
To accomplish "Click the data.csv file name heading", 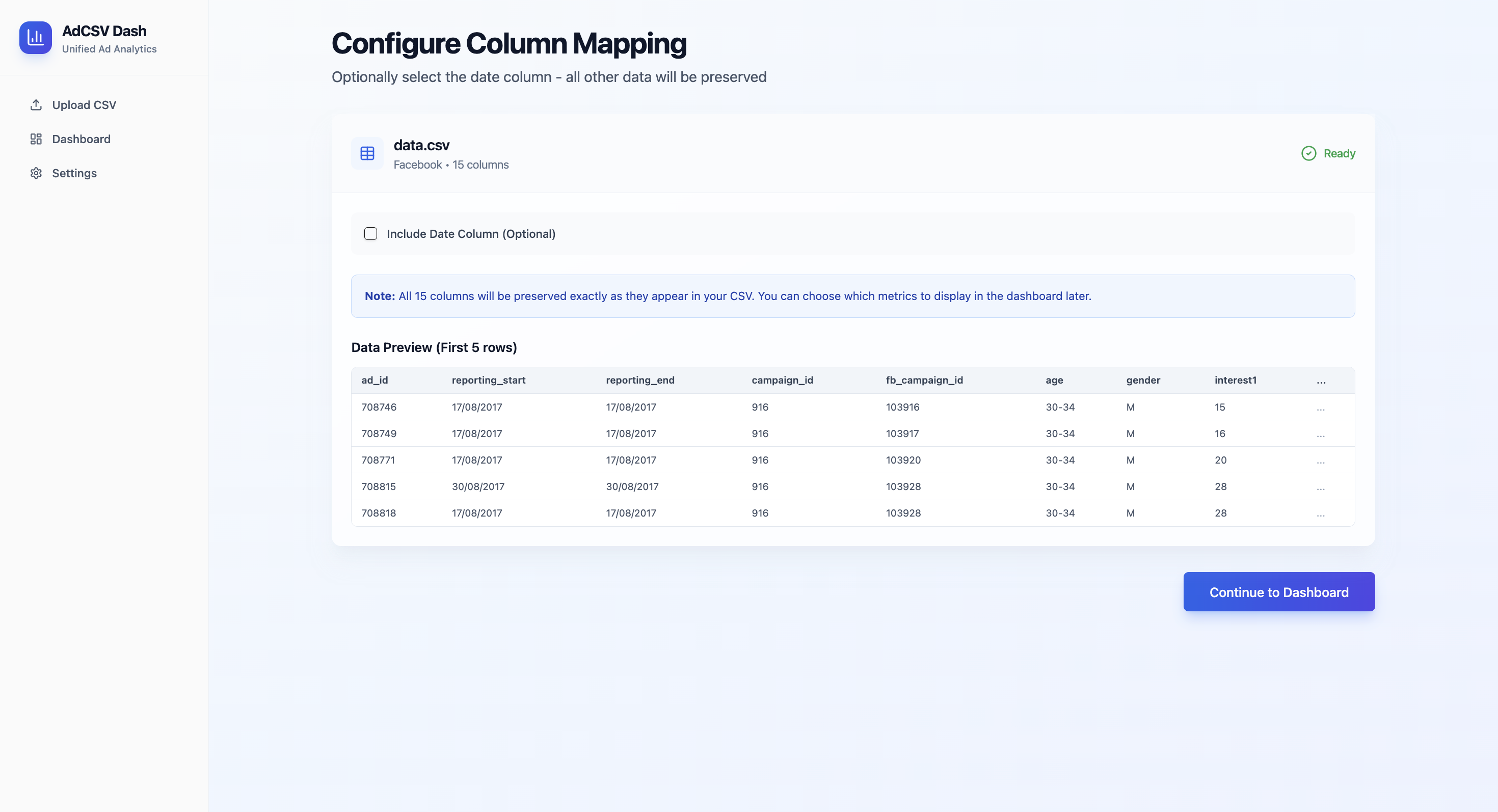I will [420, 145].
